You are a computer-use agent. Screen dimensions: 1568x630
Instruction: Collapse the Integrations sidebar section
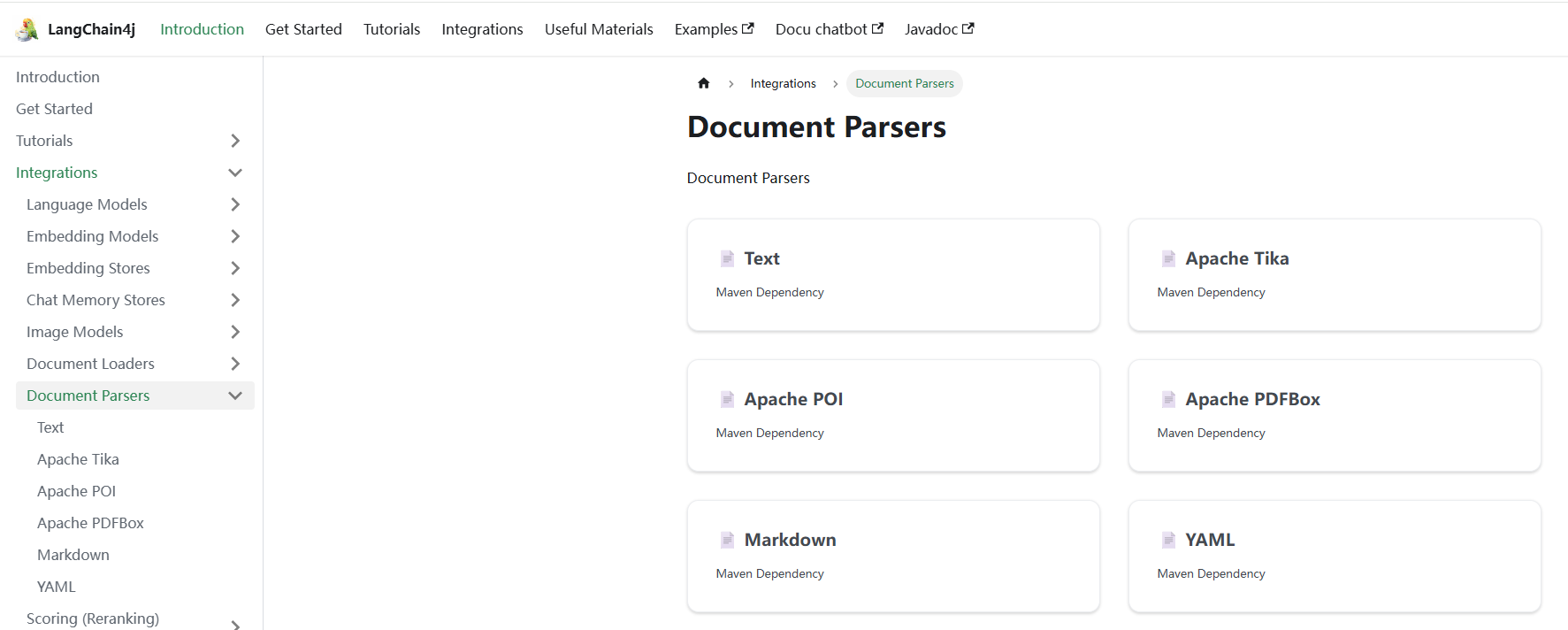pyautogui.click(x=235, y=173)
